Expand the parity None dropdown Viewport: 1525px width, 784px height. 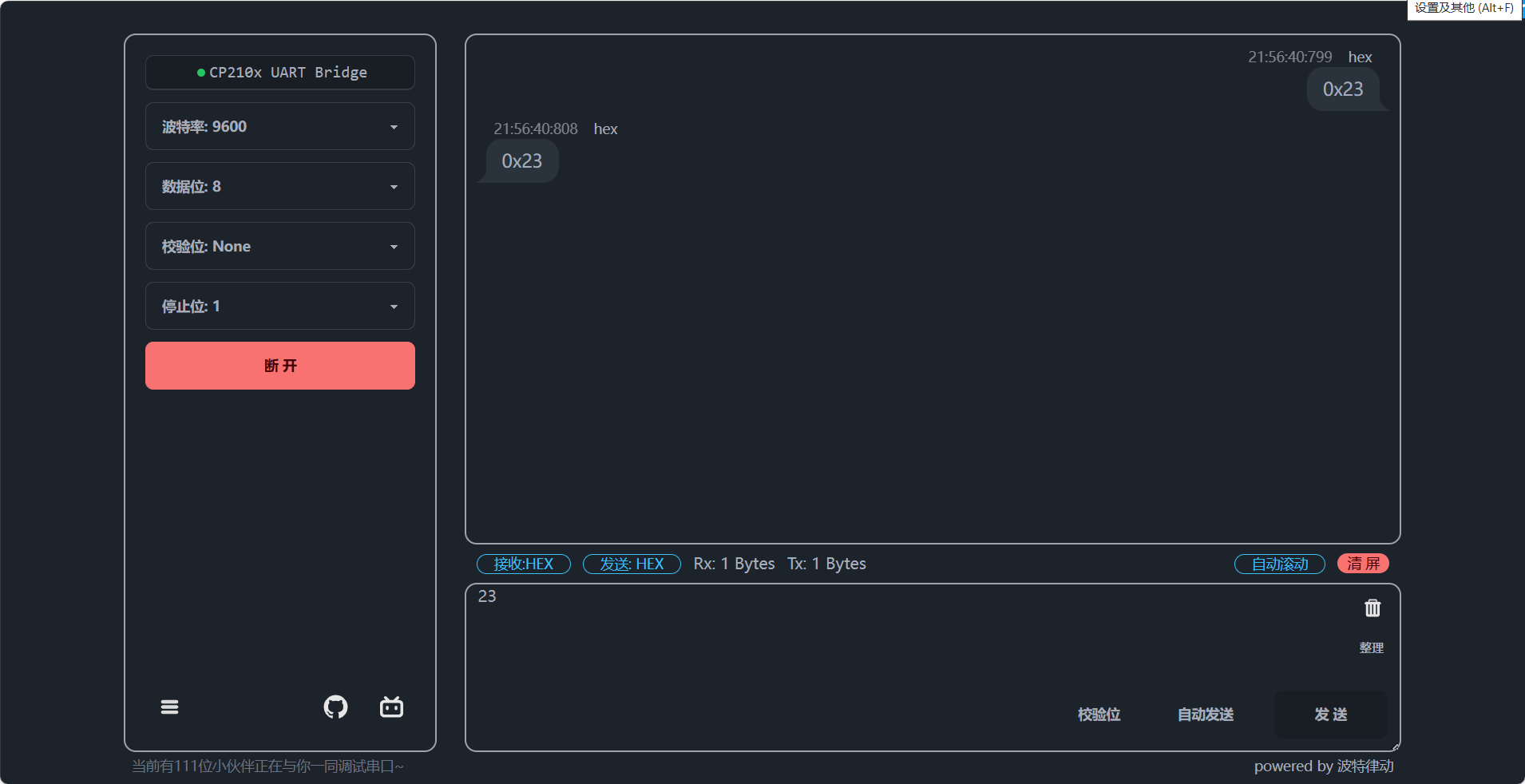click(x=279, y=247)
